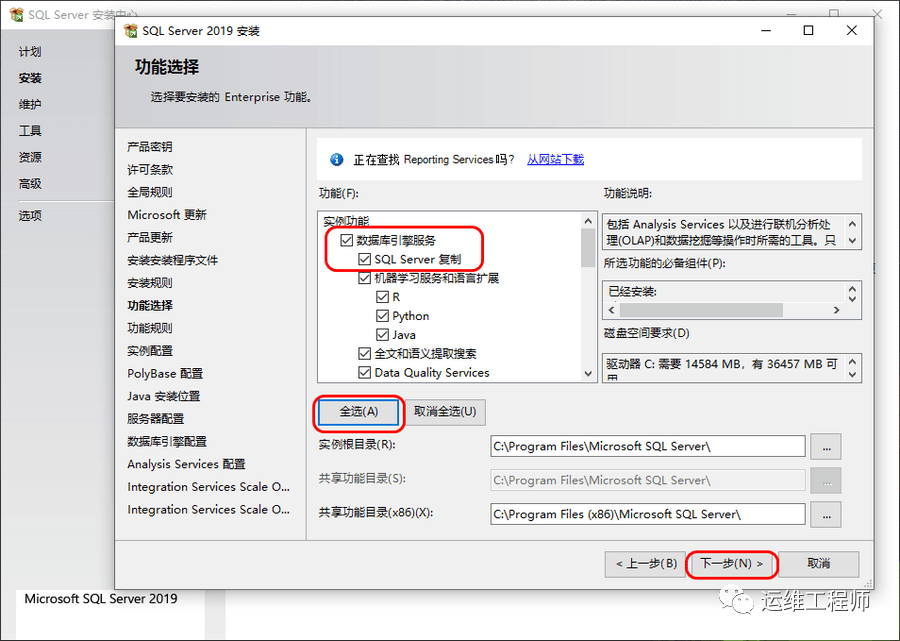Click the feature list vertical scrollbar thumb
The width and height of the screenshot is (900, 641).
[x=588, y=248]
